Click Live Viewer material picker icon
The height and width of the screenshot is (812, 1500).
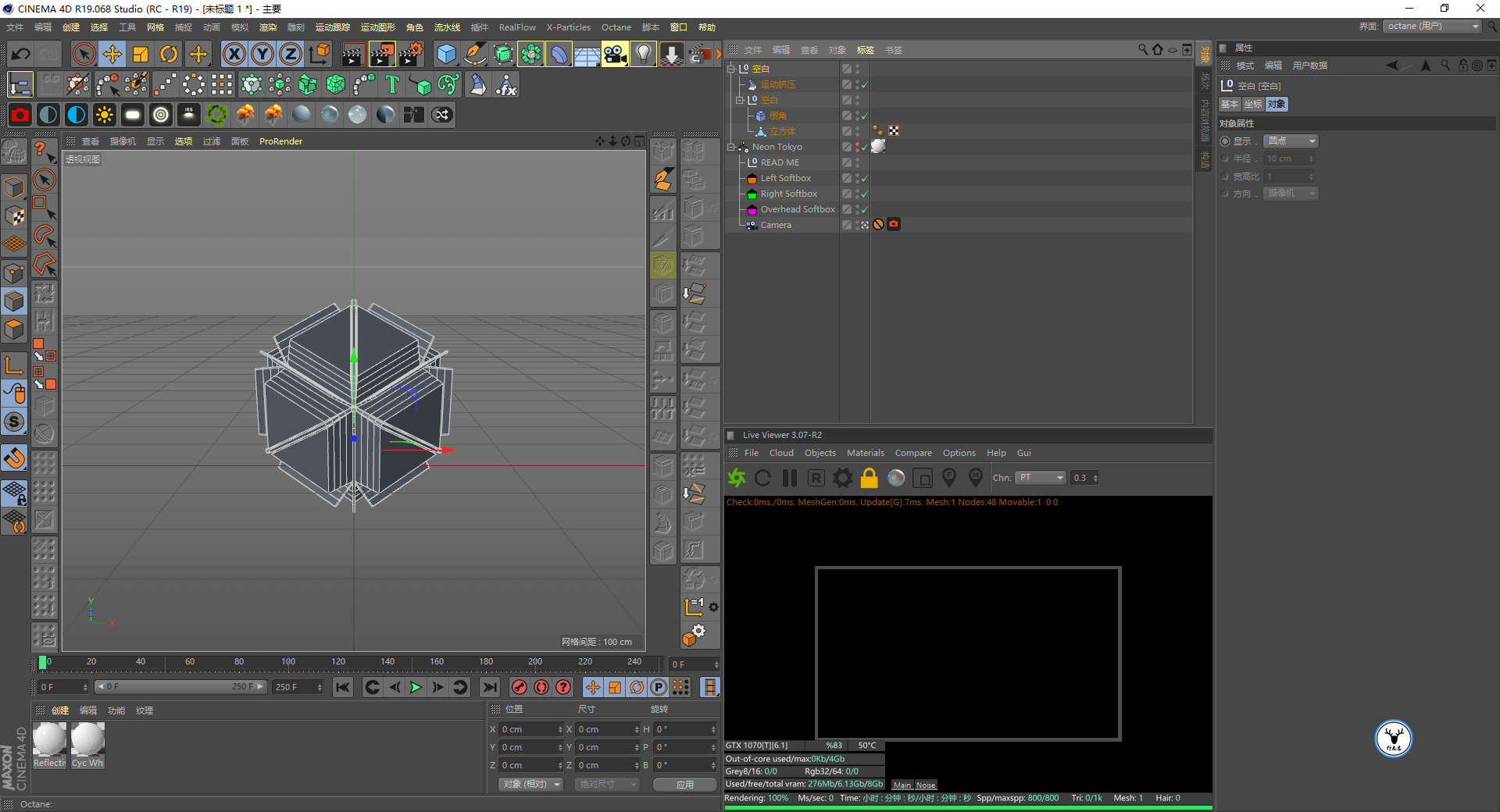976,477
